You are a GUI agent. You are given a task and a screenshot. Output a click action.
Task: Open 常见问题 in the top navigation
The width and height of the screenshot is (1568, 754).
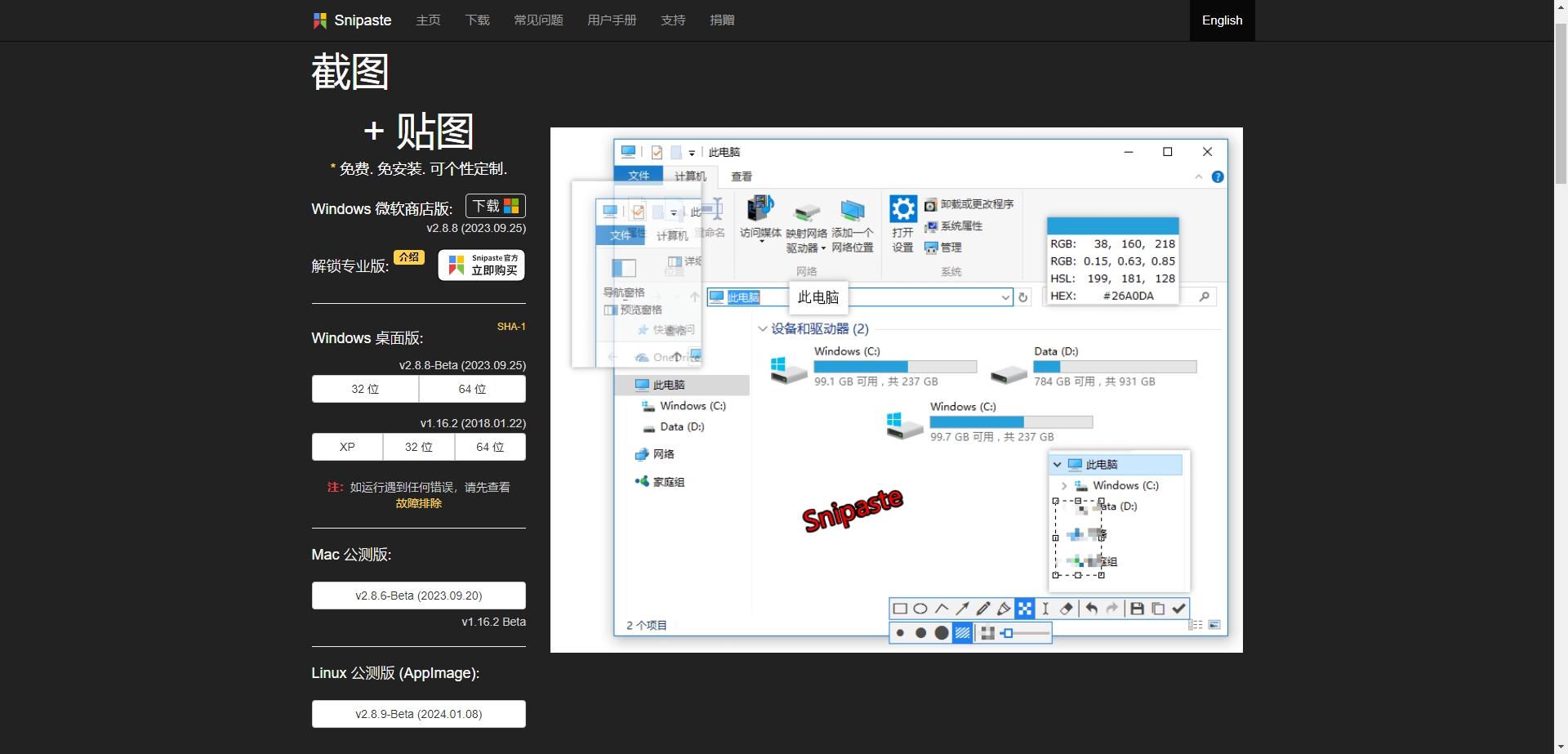[538, 20]
